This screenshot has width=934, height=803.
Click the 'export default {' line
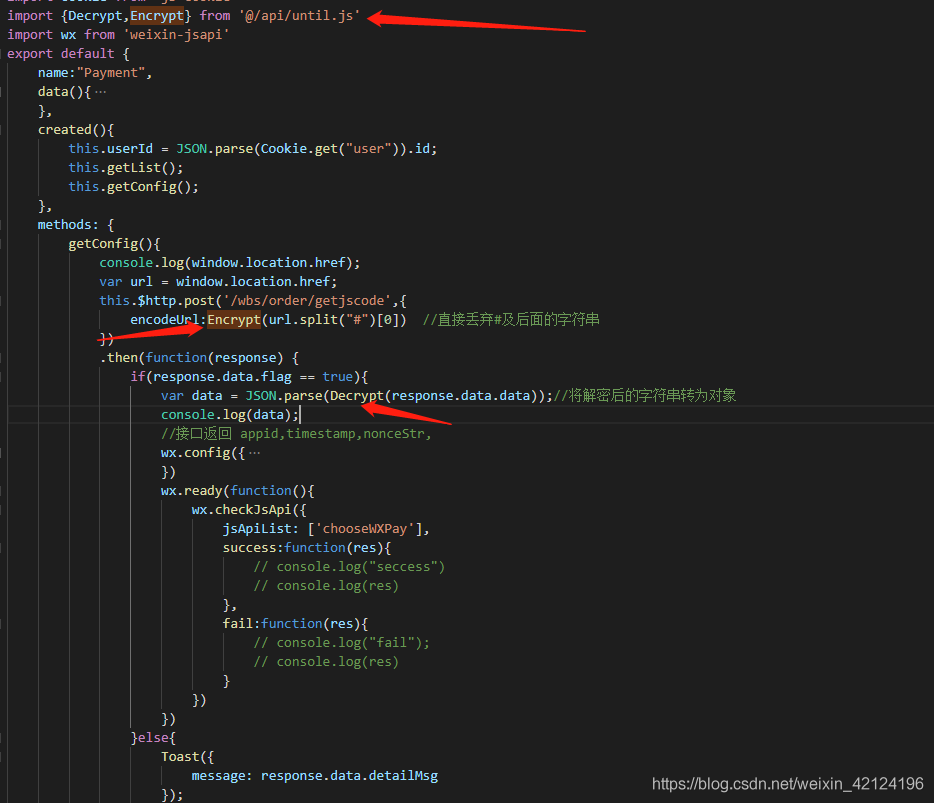69,54
